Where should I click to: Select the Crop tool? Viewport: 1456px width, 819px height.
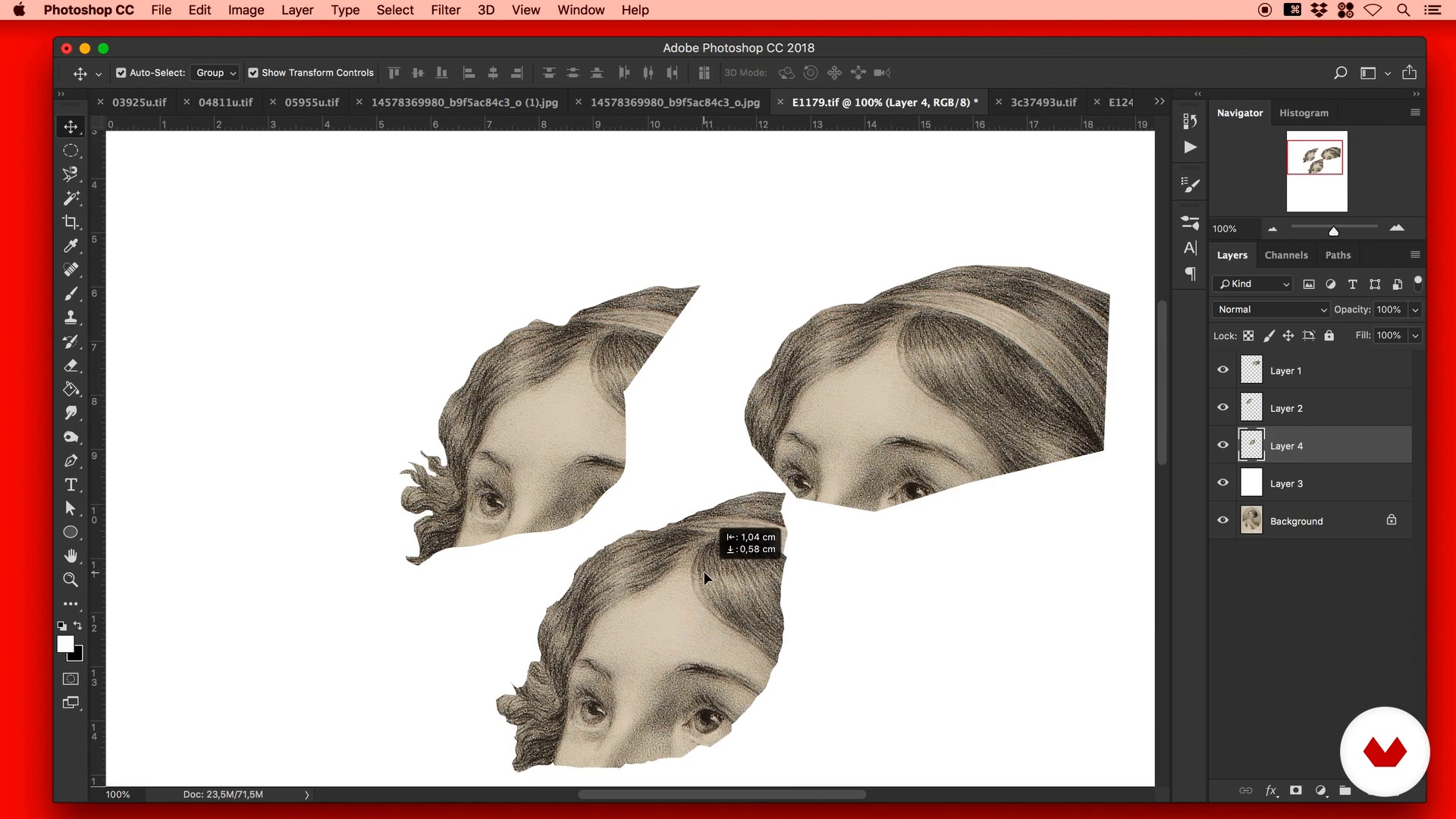coord(71,222)
